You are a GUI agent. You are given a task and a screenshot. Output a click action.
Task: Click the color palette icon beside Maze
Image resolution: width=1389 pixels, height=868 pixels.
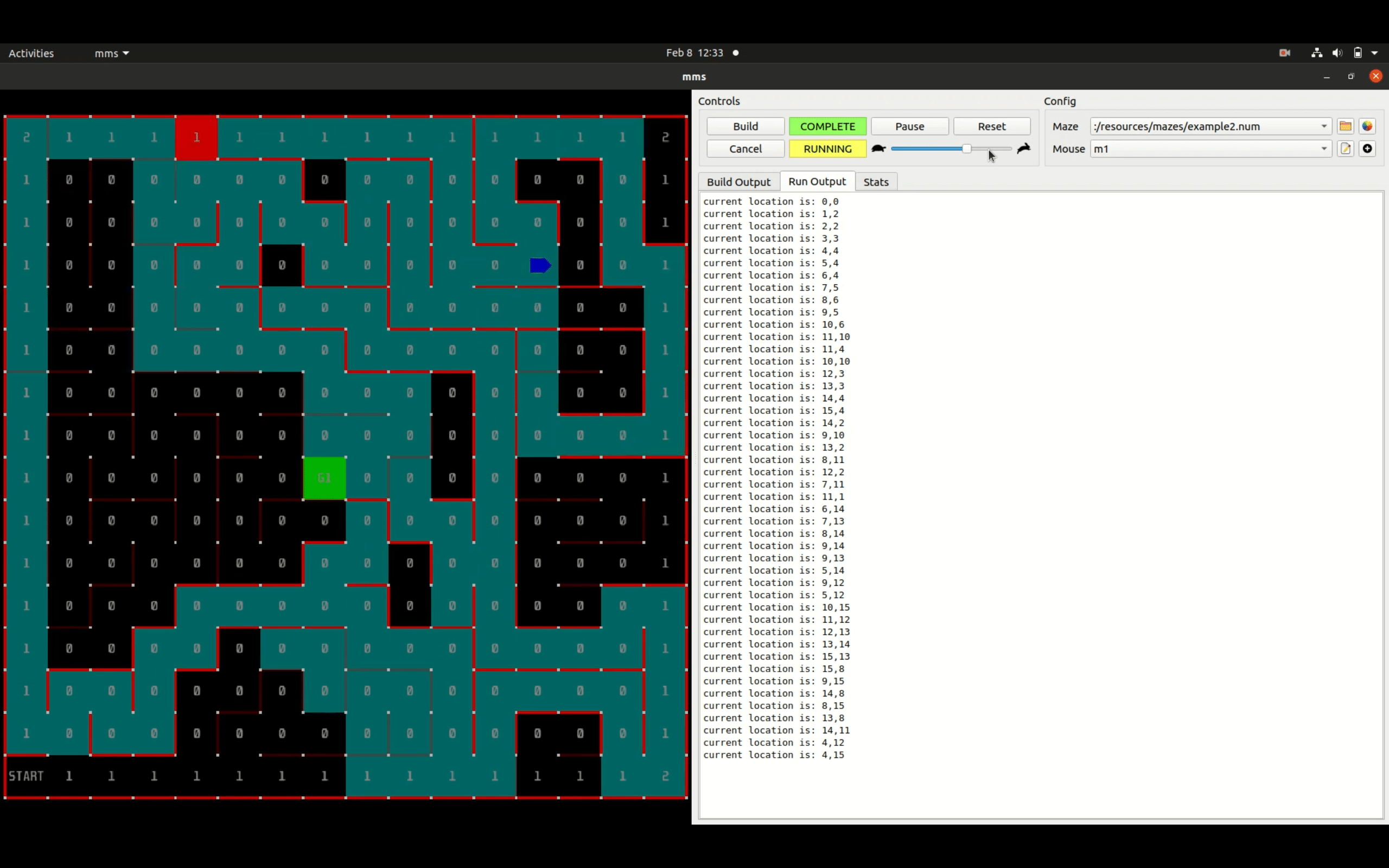1367,126
